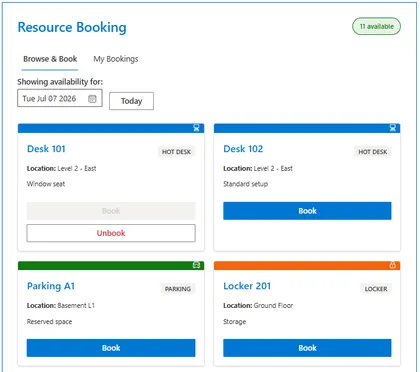Image resolution: width=420 pixels, height=372 pixels.
Task: Click the desk icon on Desk 102 card
Action: 393,128
